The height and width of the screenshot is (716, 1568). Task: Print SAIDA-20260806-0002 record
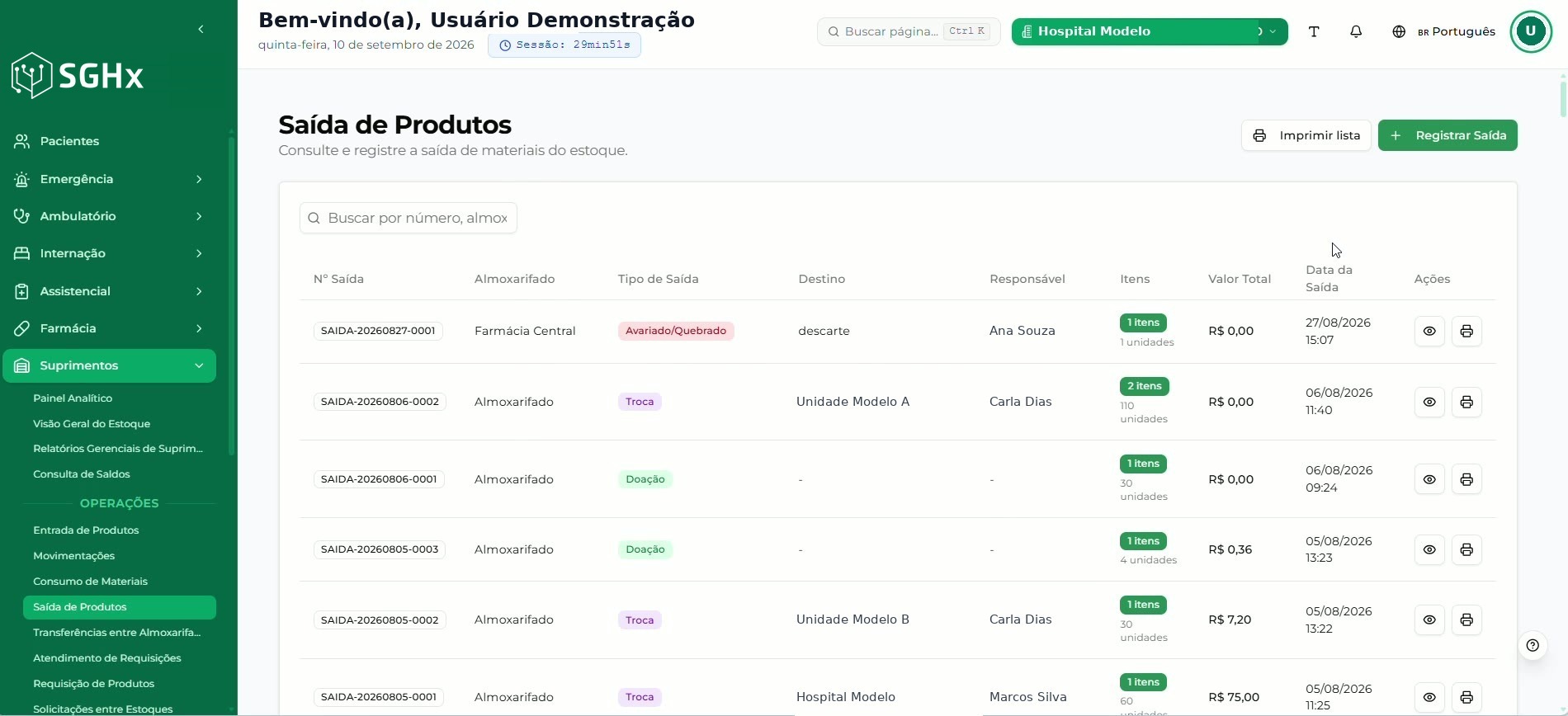point(1466,402)
